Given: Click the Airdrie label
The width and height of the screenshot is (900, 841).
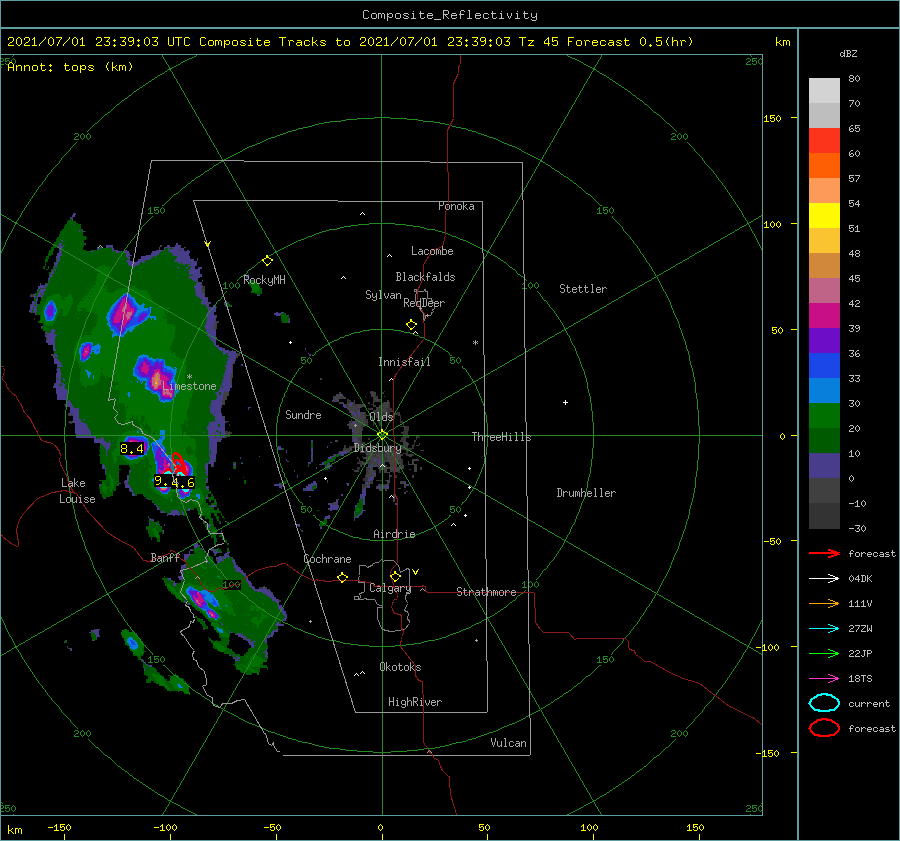Looking at the screenshot, I should coord(394,534).
